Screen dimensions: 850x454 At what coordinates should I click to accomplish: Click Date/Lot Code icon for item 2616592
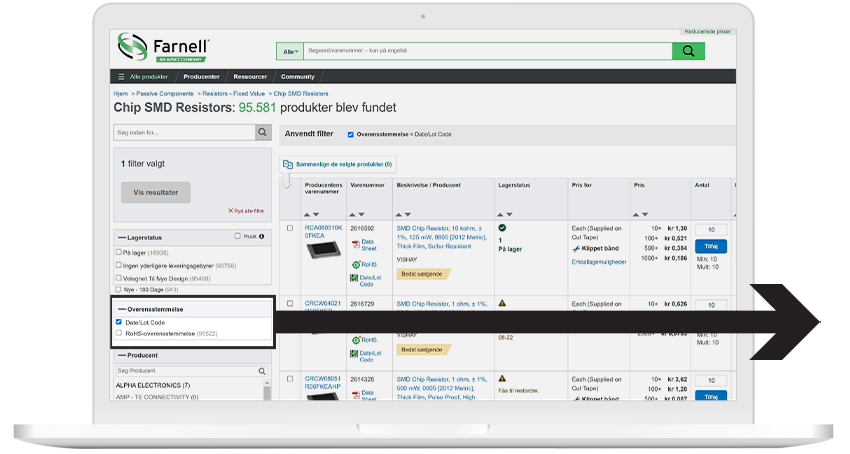(x=354, y=278)
